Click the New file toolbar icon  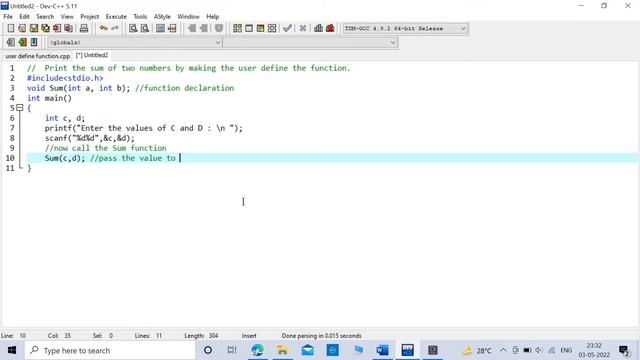click(x=11, y=28)
